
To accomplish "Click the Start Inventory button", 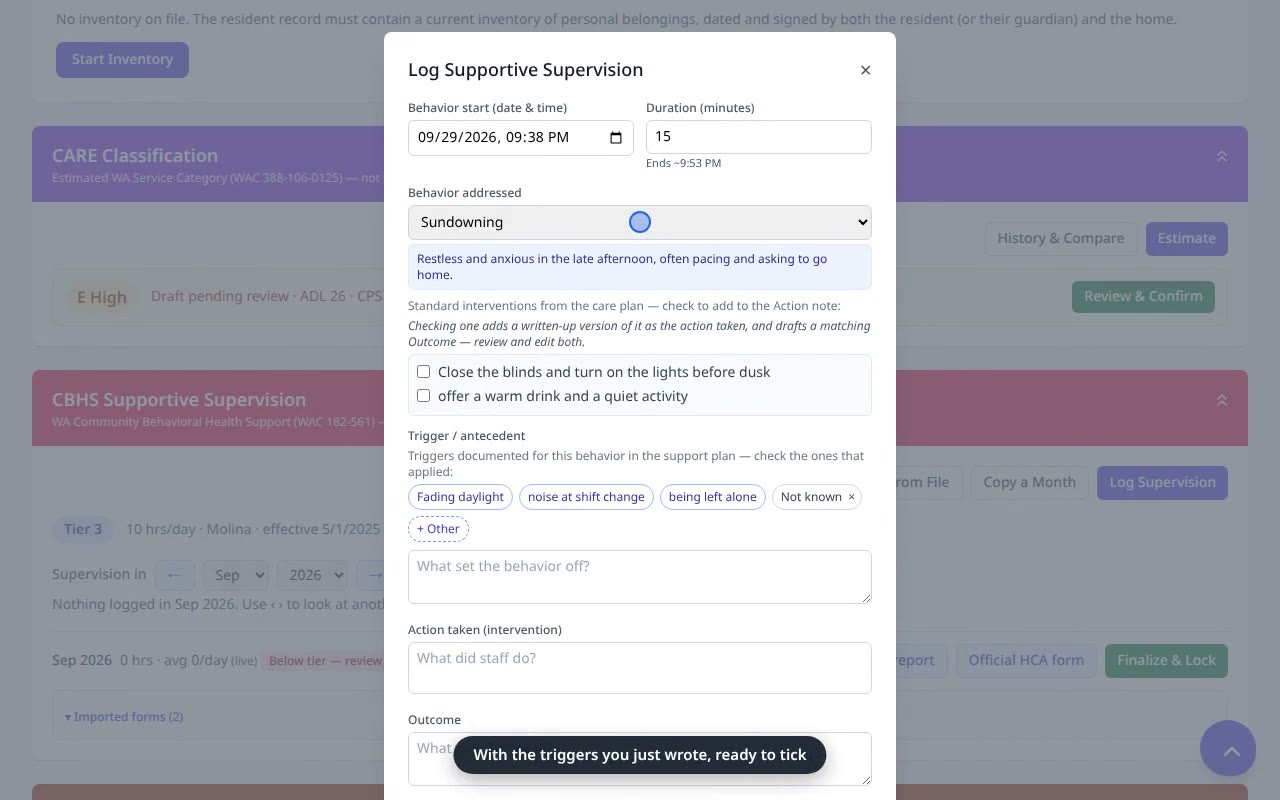I will pyautogui.click(x=122, y=59).
